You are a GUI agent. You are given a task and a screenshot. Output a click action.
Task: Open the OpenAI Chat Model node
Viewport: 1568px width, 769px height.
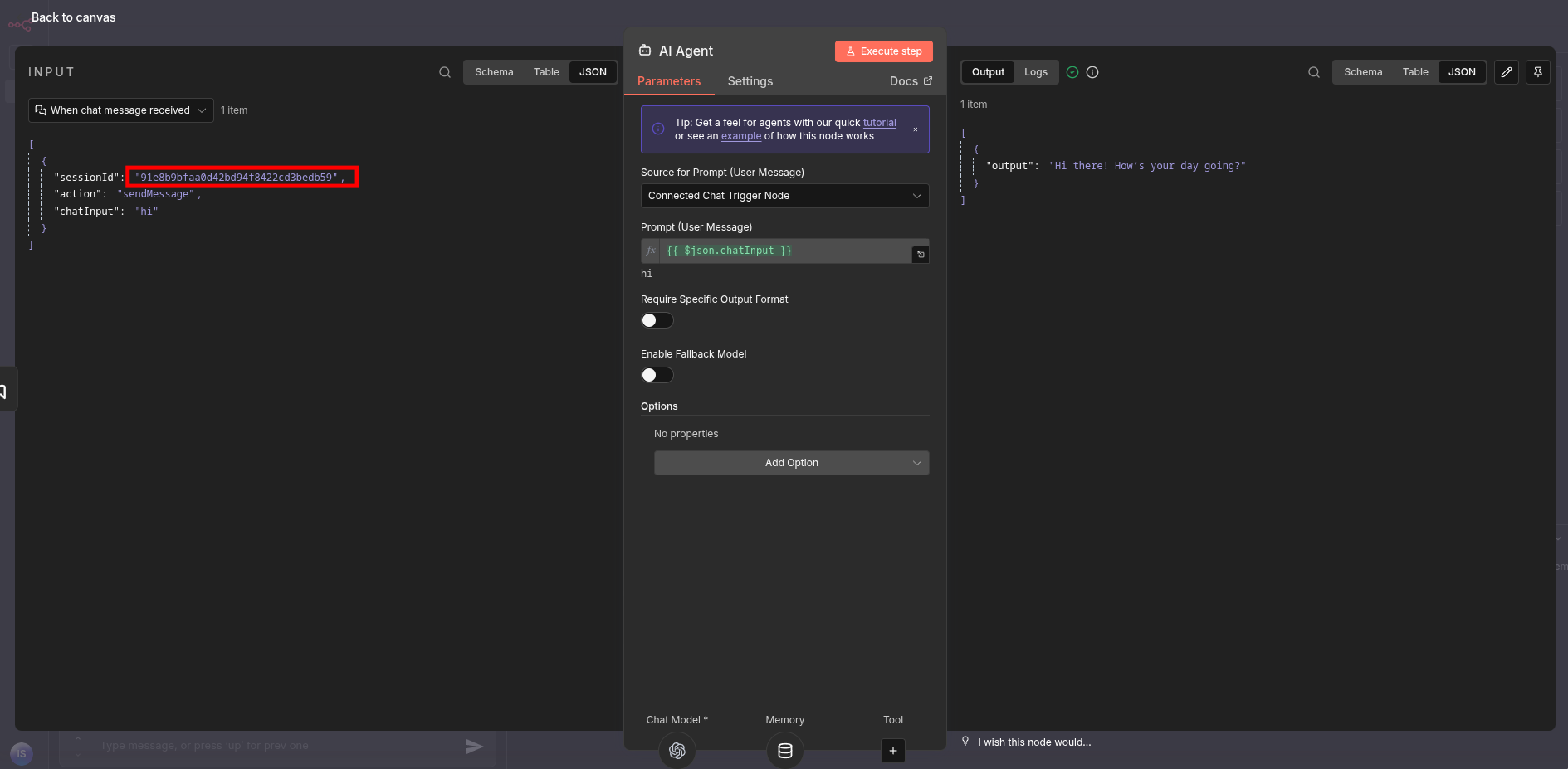[677, 751]
